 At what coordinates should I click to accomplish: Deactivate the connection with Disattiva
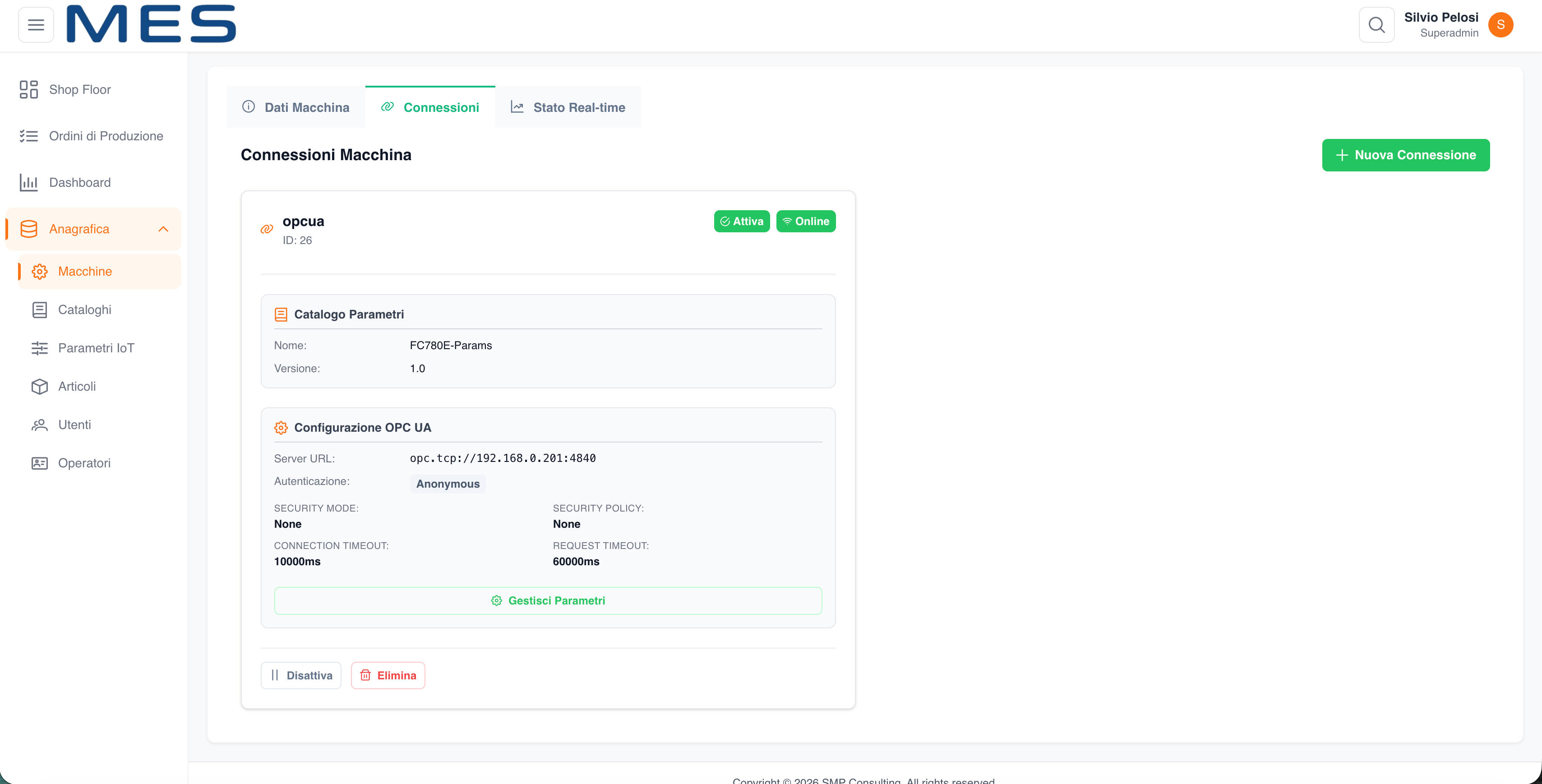301,676
